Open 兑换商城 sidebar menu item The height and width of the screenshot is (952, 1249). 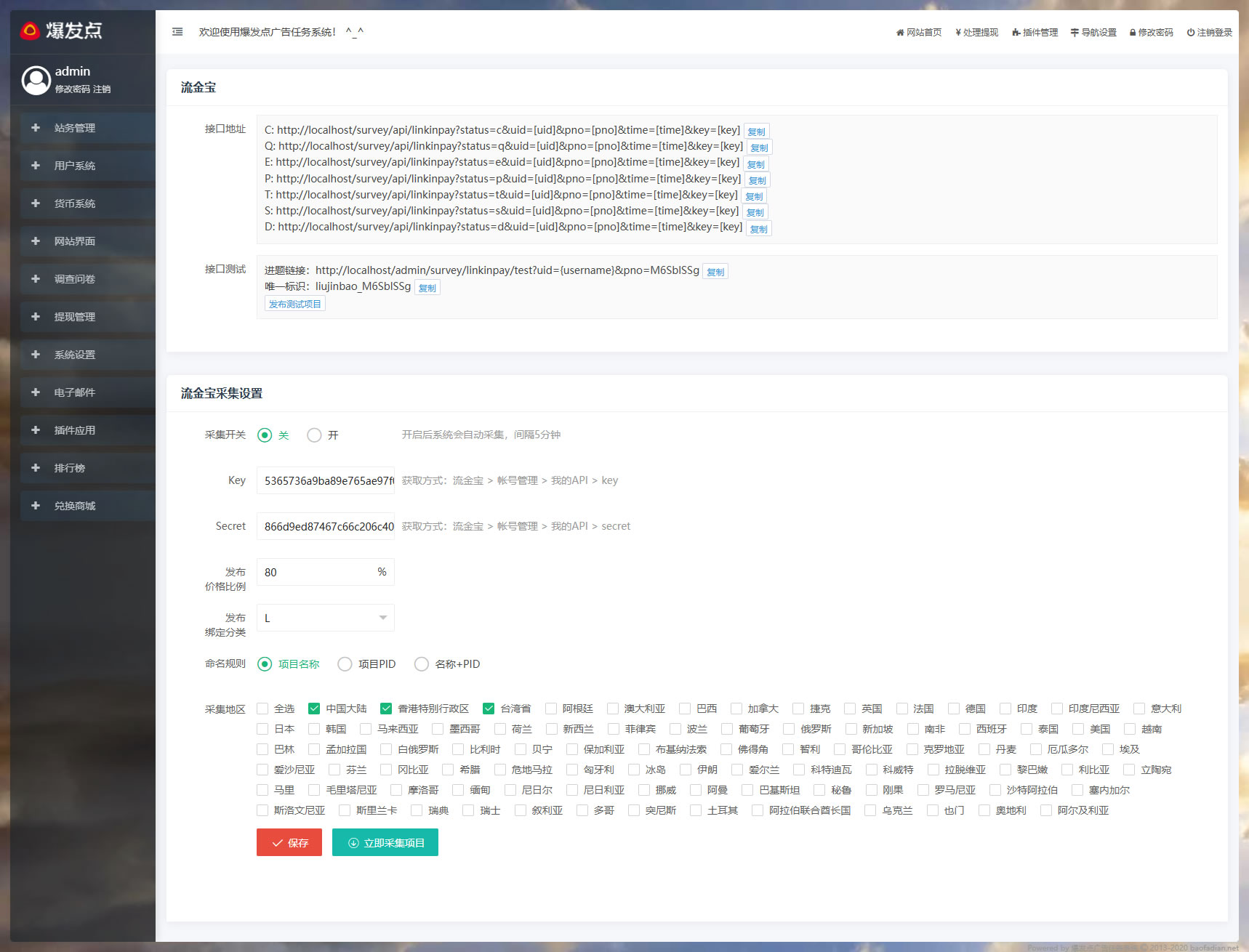pos(74,506)
